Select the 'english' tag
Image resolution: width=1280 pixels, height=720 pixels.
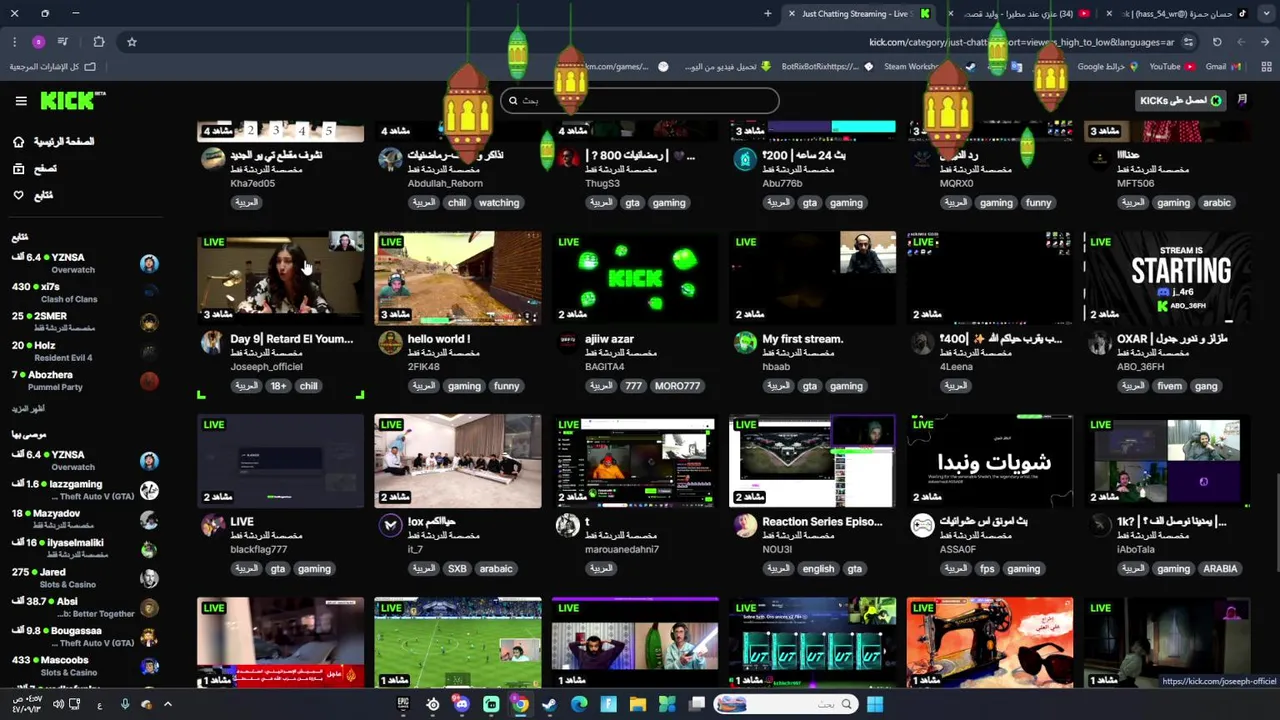[818, 569]
